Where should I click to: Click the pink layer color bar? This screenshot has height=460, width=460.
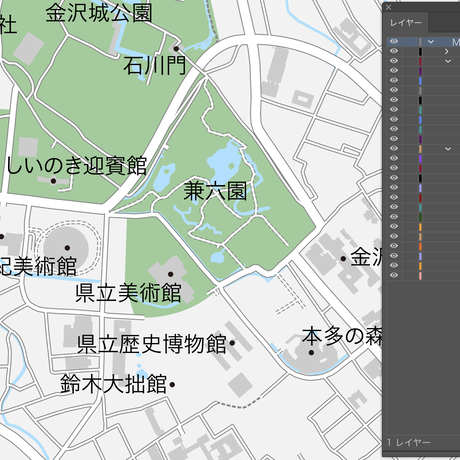420,276
